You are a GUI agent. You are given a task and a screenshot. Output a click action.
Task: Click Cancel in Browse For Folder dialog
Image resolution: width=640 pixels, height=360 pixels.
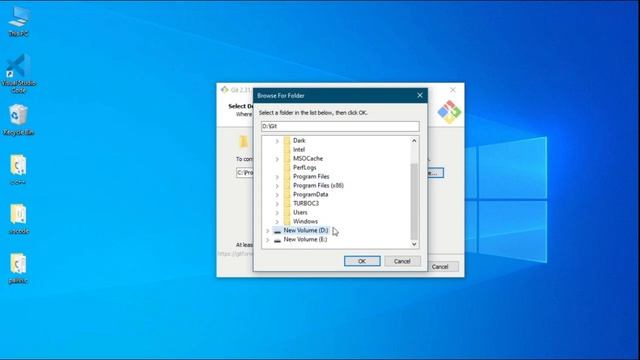click(402, 261)
